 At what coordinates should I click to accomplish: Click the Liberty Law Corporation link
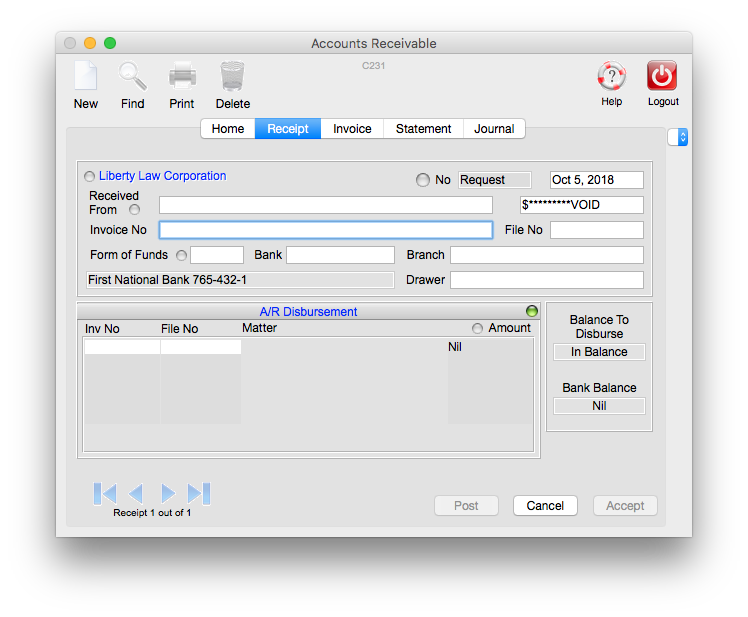(x=162, y=176)
